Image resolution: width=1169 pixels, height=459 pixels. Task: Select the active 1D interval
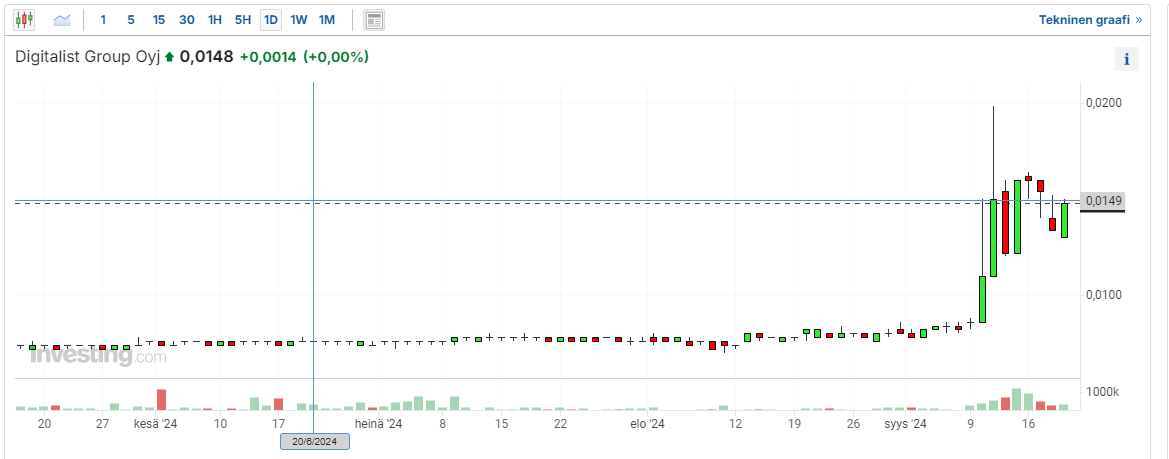pyautogui.click(x=271, y=20)
